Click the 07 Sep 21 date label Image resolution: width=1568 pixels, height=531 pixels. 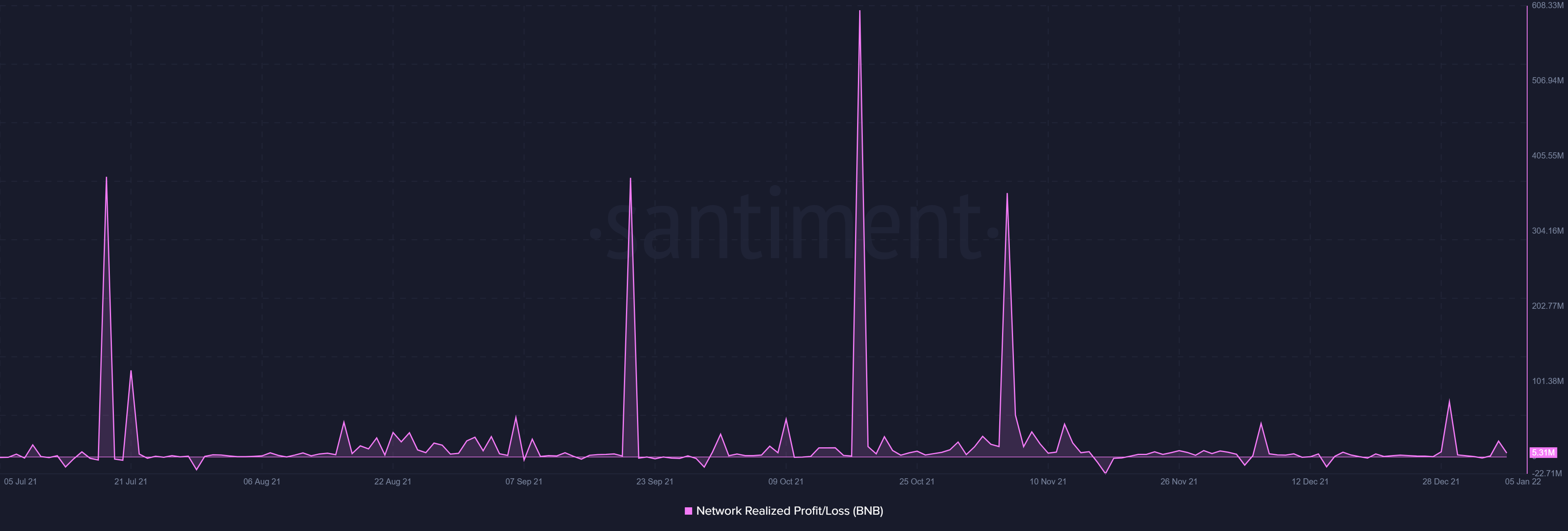(x=523, y=481)
